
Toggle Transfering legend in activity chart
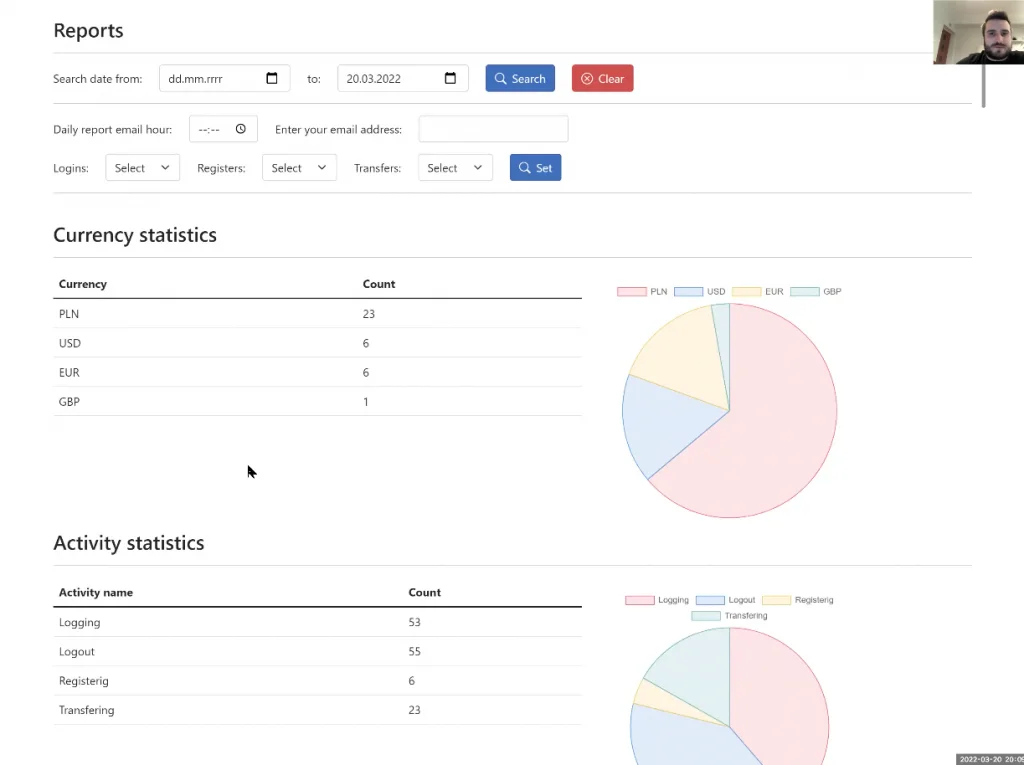[x=729, y=615]
